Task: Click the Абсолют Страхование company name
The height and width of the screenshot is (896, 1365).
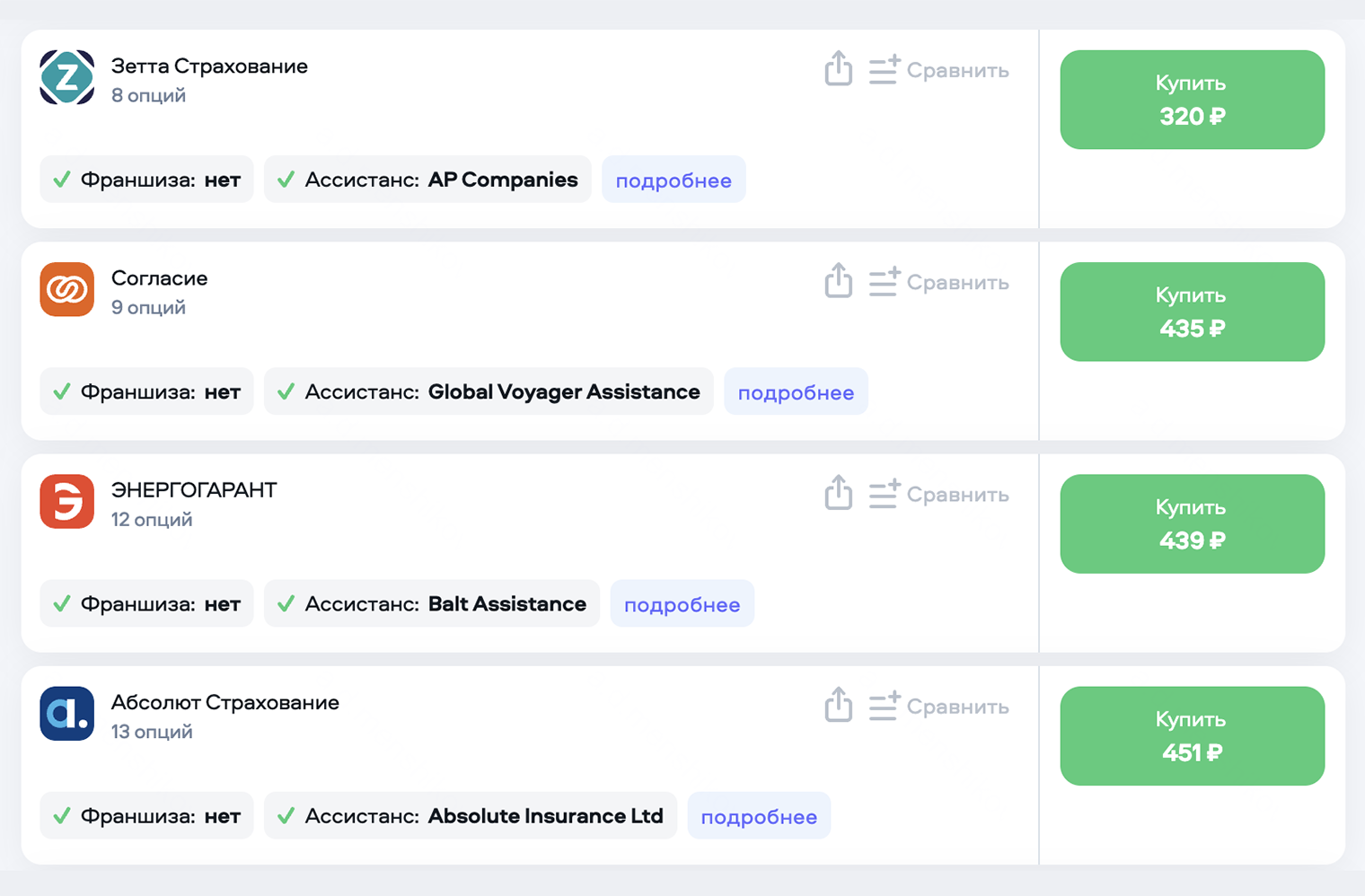Action: [x=225, y=703]
